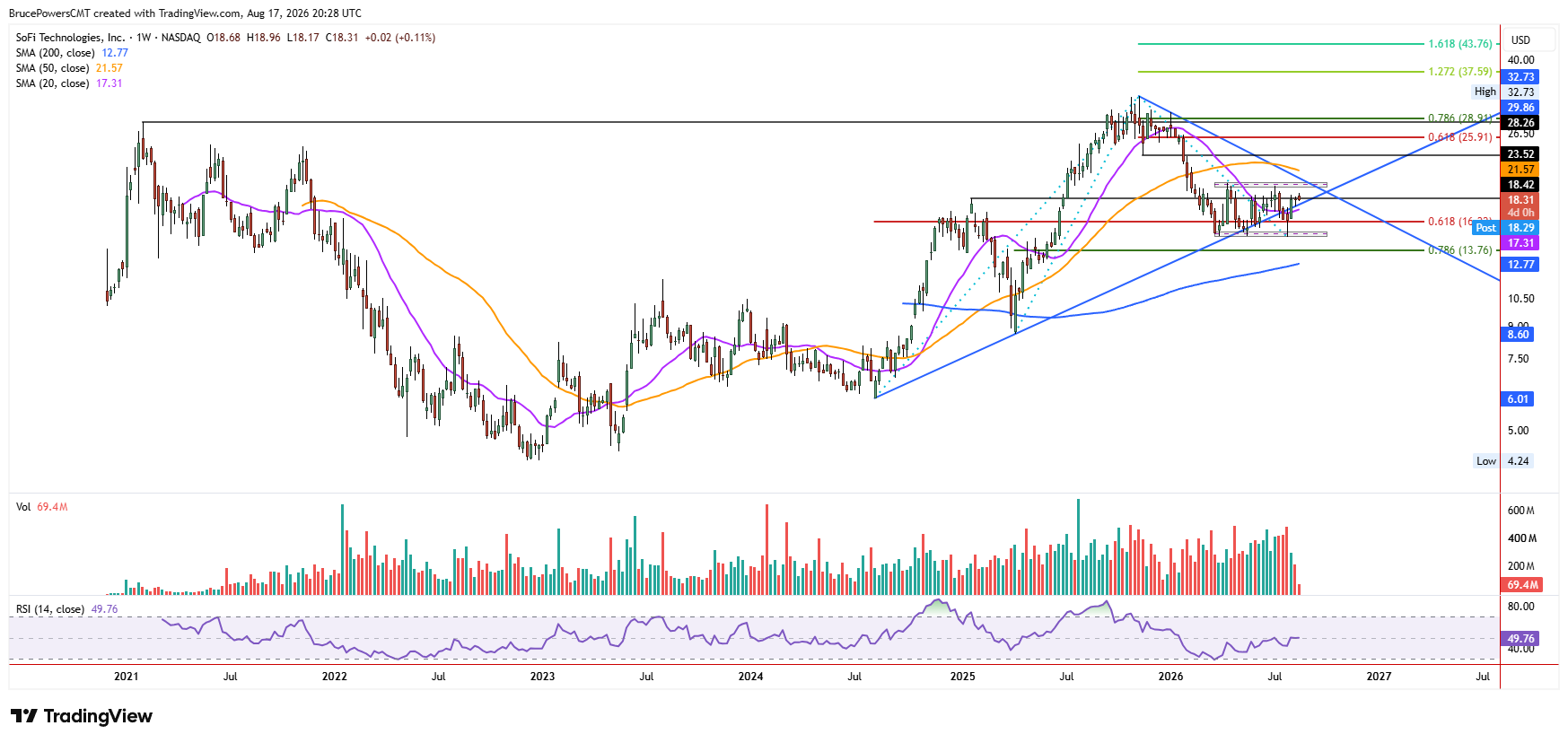1568x743 pixels.
Task: Select the 49.76 RSI value tag
Action: [1520, 639]
